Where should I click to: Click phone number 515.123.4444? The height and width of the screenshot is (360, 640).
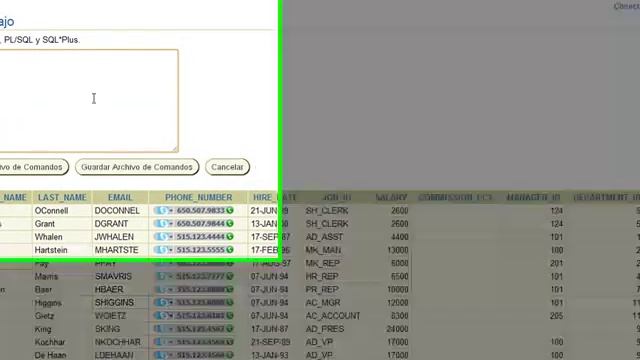click(x=200, y=237)
